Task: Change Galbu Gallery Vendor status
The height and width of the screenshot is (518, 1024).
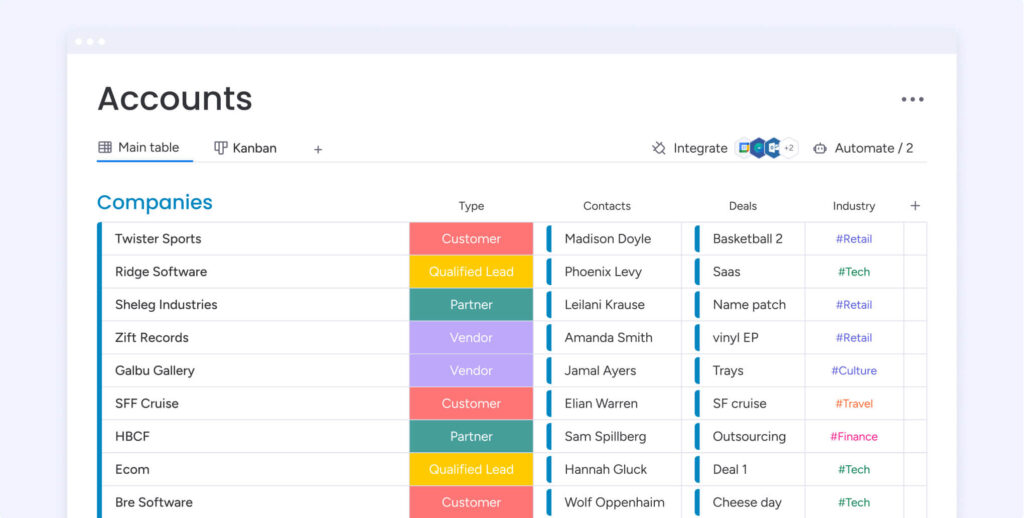Action: (471, 370)
